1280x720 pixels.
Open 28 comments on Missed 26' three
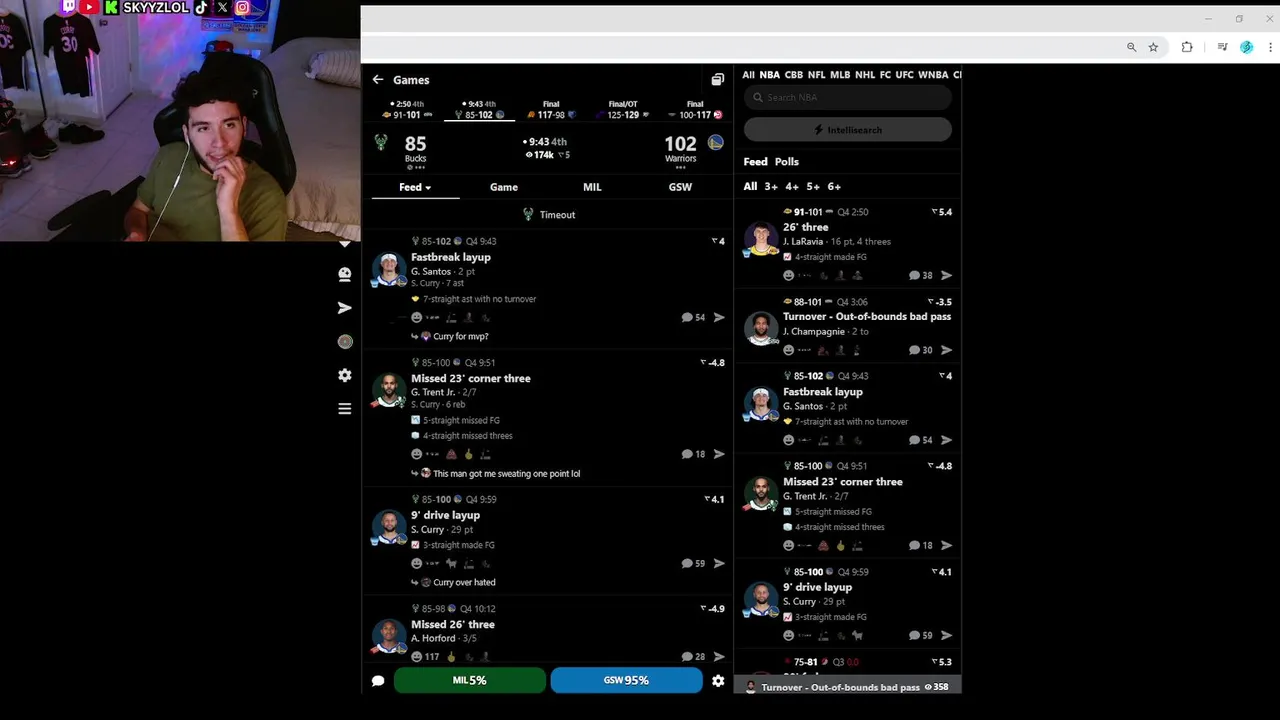[693, 657]
